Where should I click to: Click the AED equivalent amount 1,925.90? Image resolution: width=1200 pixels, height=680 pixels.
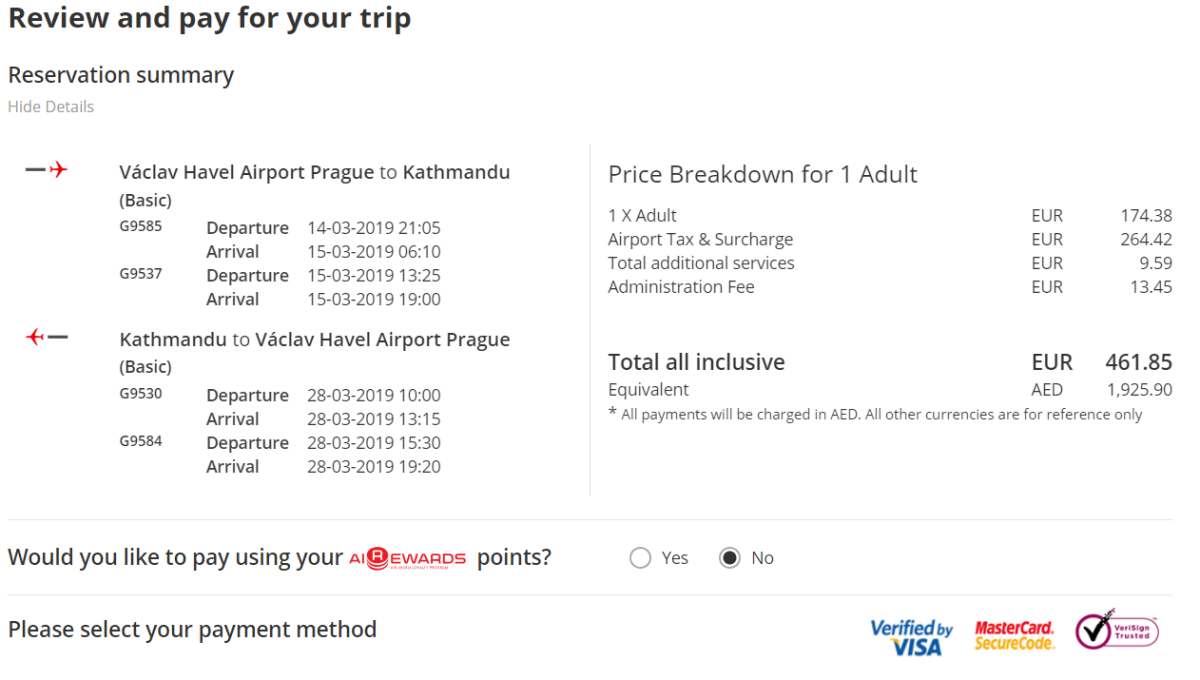tap(1139, 390)
